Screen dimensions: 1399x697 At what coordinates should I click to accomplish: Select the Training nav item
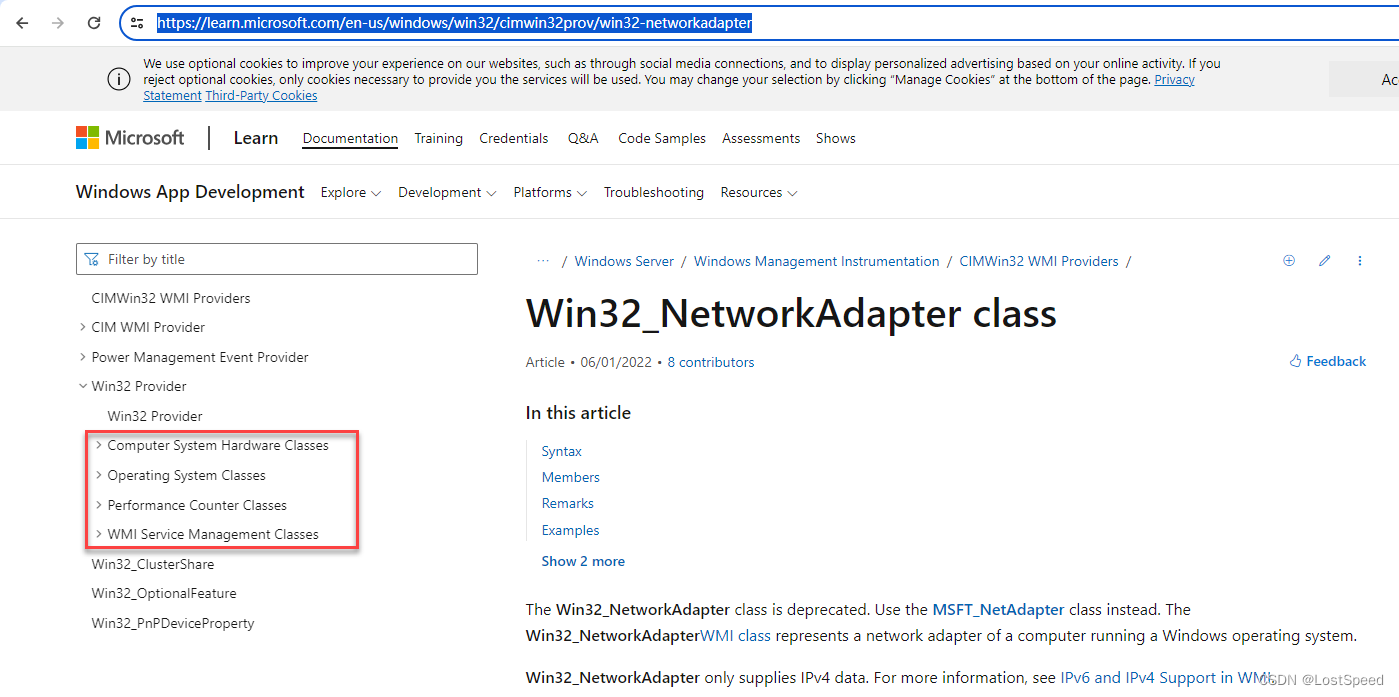[x=438, y=138]
